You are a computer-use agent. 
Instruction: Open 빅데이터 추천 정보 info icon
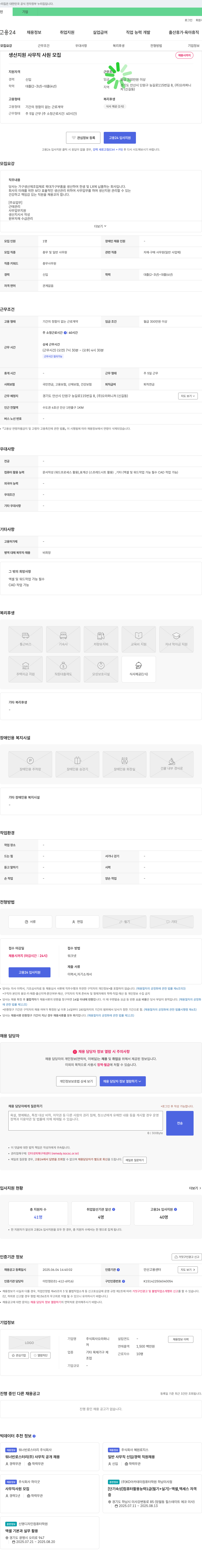pos(34,1436)
